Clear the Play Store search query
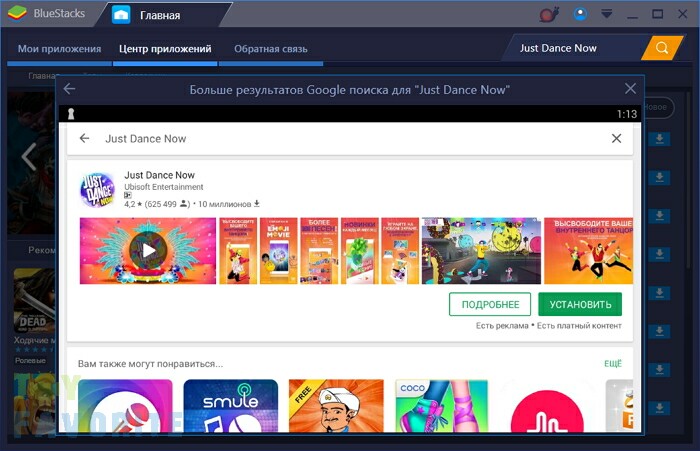 pyautogui.click(x=616, y=138)
